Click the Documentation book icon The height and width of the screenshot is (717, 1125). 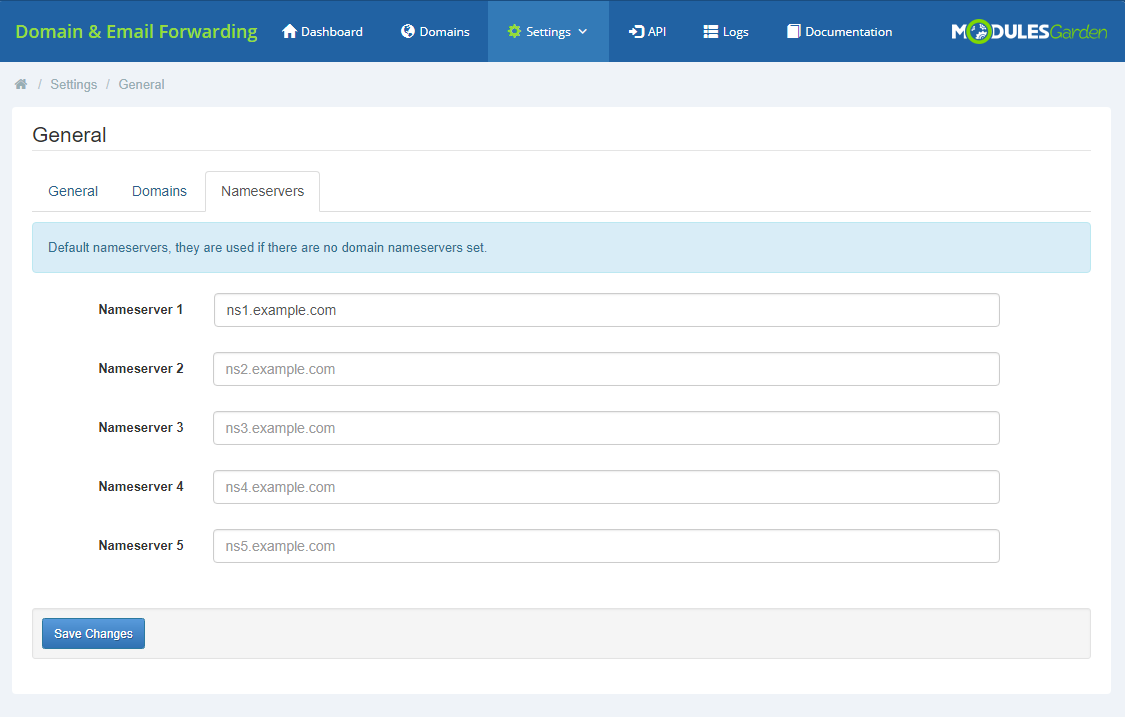(x=793, y=31)
